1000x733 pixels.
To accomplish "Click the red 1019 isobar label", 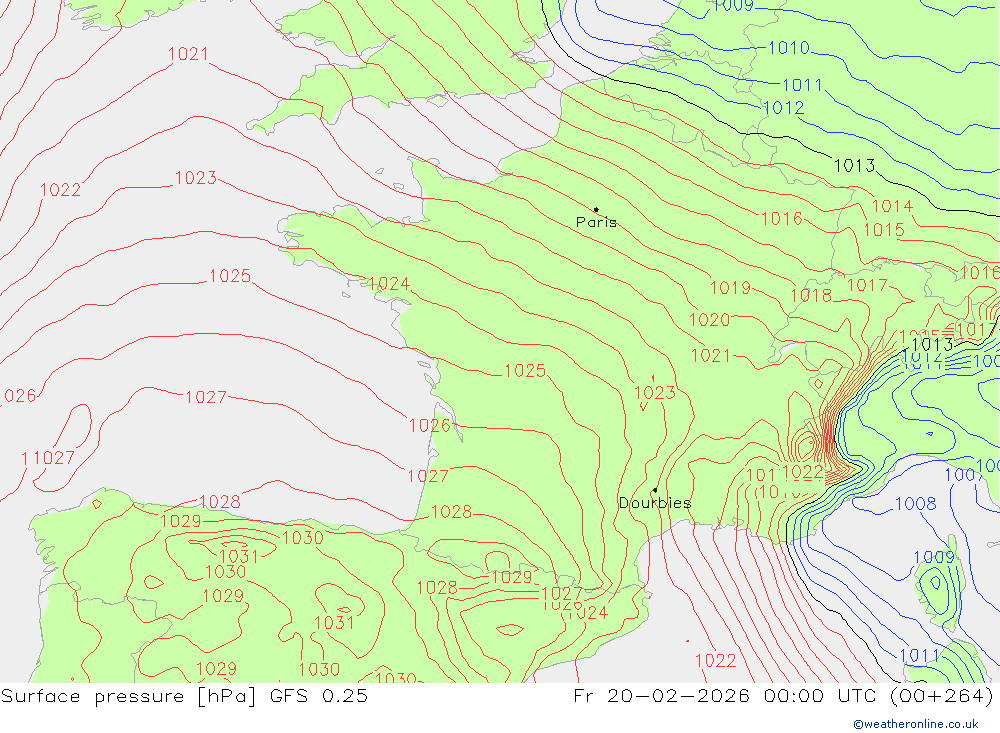I will point(730,288).
